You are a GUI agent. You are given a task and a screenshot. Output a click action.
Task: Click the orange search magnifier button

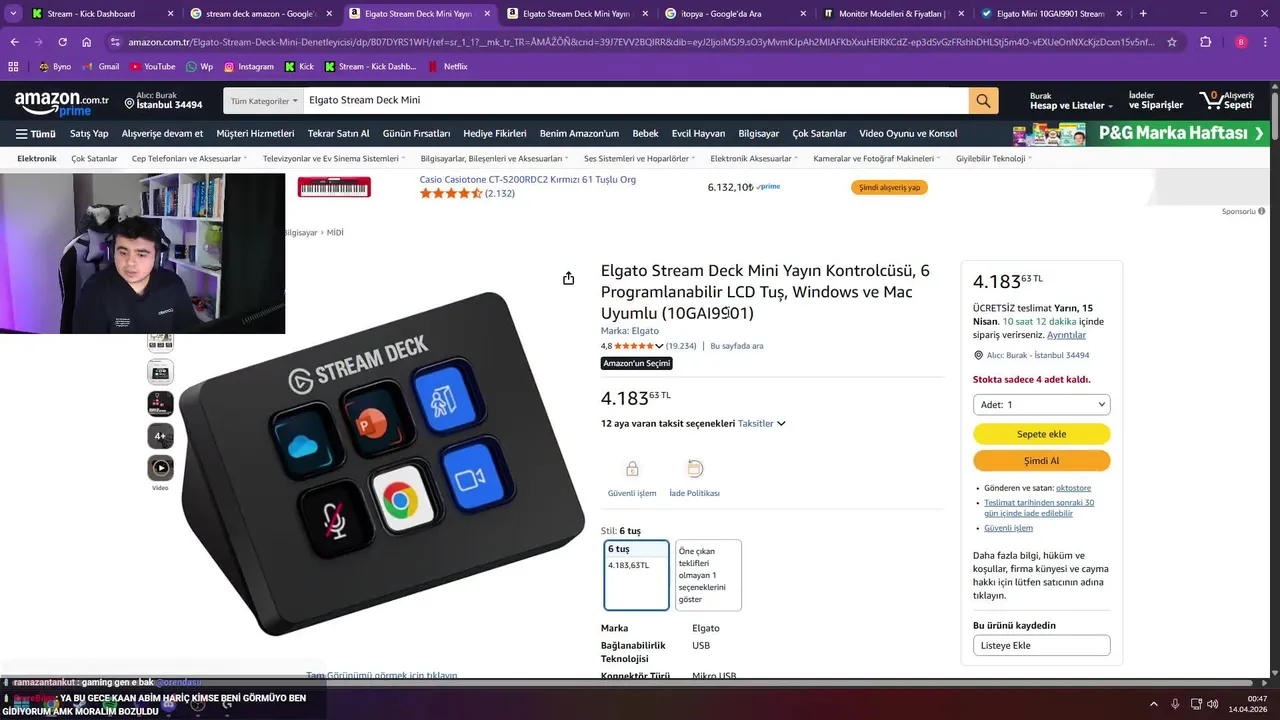[x=983, y=101]
